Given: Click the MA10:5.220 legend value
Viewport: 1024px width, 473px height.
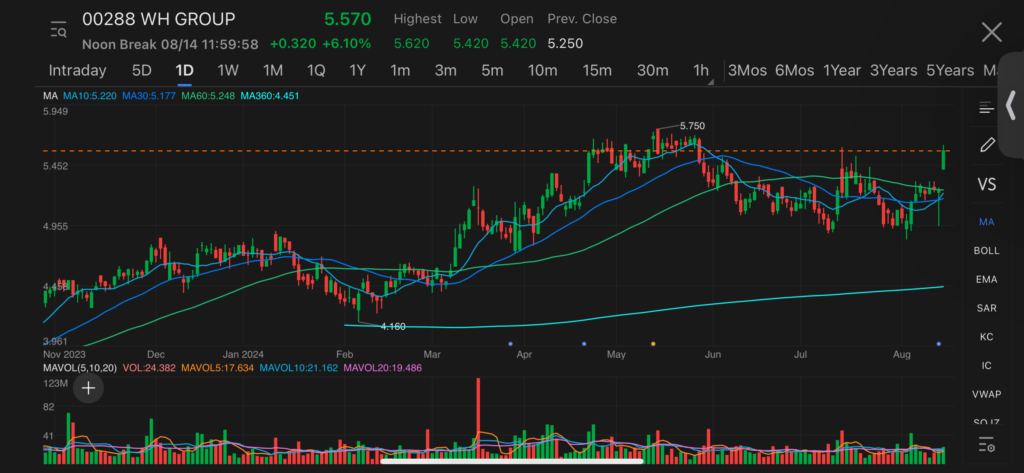Looking at the screenshot, I should click(90, 96).
